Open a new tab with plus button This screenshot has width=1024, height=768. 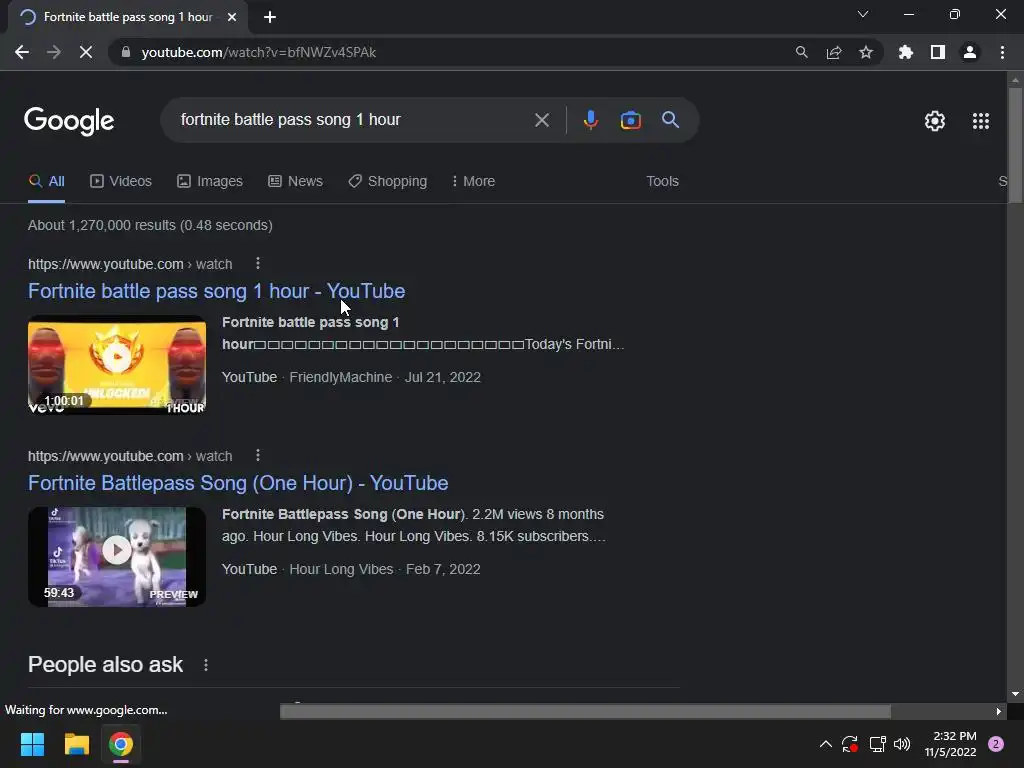coord(270,17)
